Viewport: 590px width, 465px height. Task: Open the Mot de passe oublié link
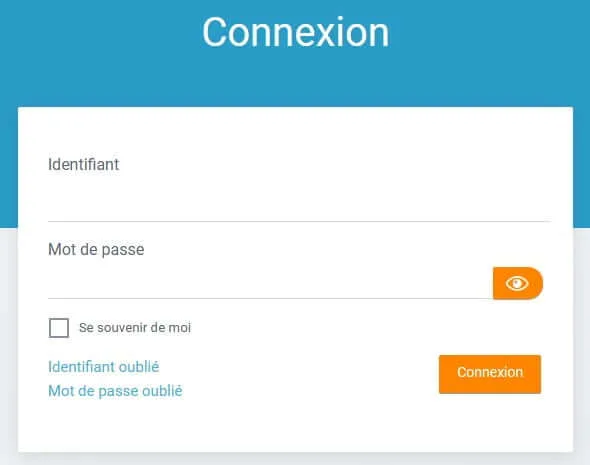pyautogui.click(x=115, y=391)
